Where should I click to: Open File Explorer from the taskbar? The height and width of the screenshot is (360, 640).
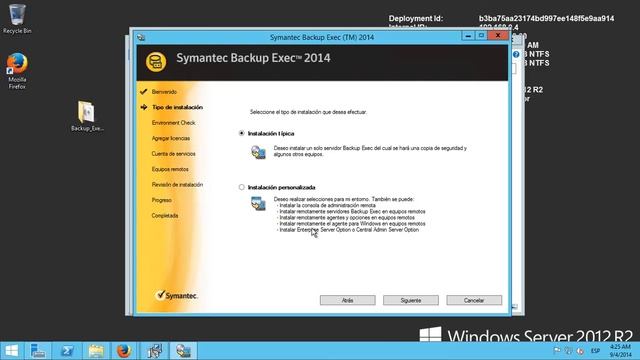[x=96, y=351]
